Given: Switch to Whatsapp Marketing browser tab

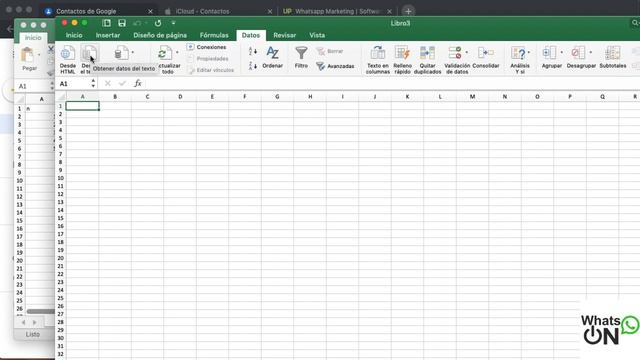Looking at the screenshot, I should coord(337,11).
